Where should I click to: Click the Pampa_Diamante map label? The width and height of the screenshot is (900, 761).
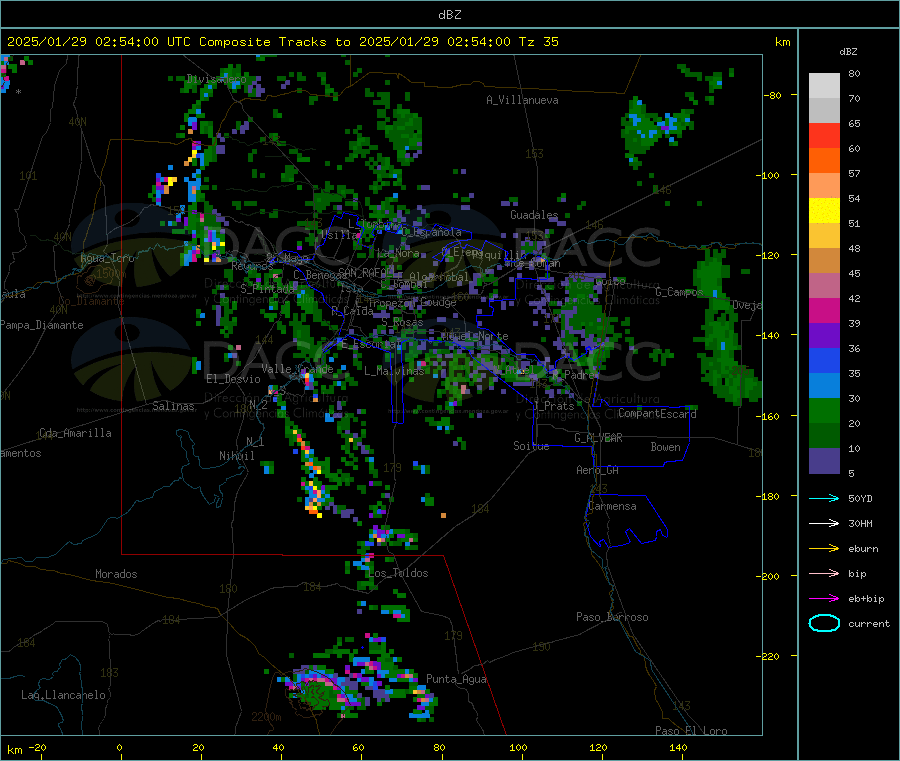[42, 325]
